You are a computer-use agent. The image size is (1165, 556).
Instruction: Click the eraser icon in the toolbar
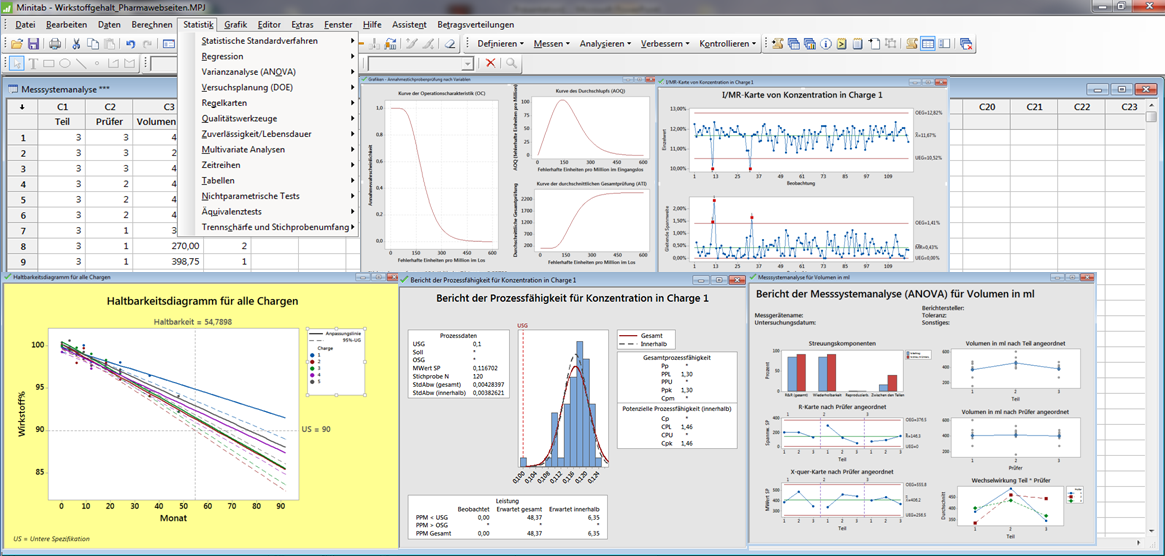pos(449,43)
